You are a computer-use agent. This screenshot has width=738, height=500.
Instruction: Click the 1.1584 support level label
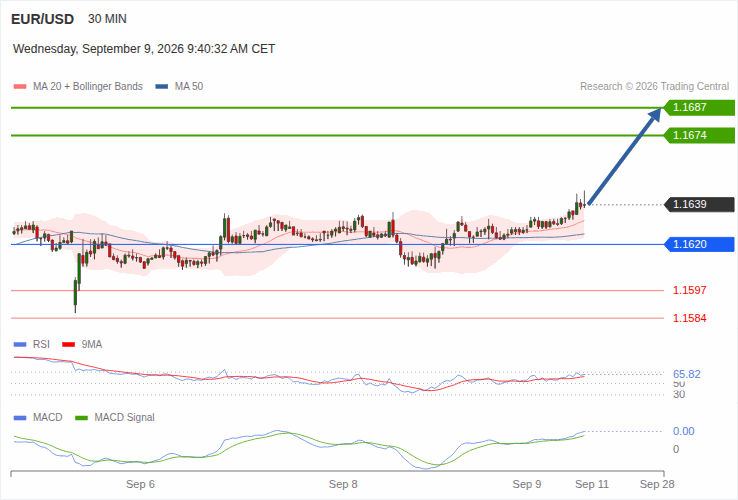pos(690,318)
